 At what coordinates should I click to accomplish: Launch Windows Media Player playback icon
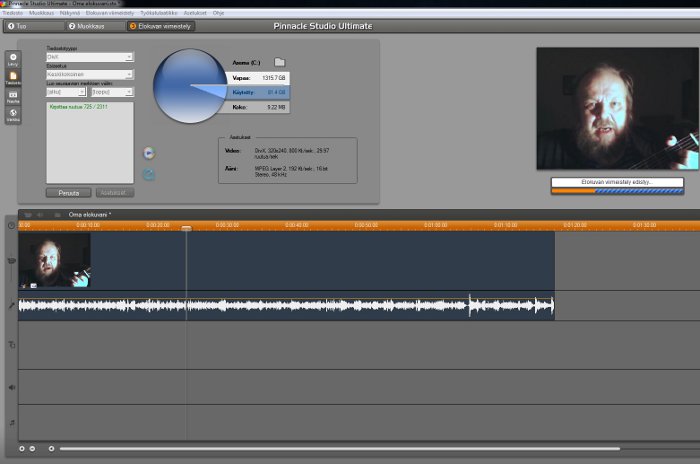(x=149, y=153)
